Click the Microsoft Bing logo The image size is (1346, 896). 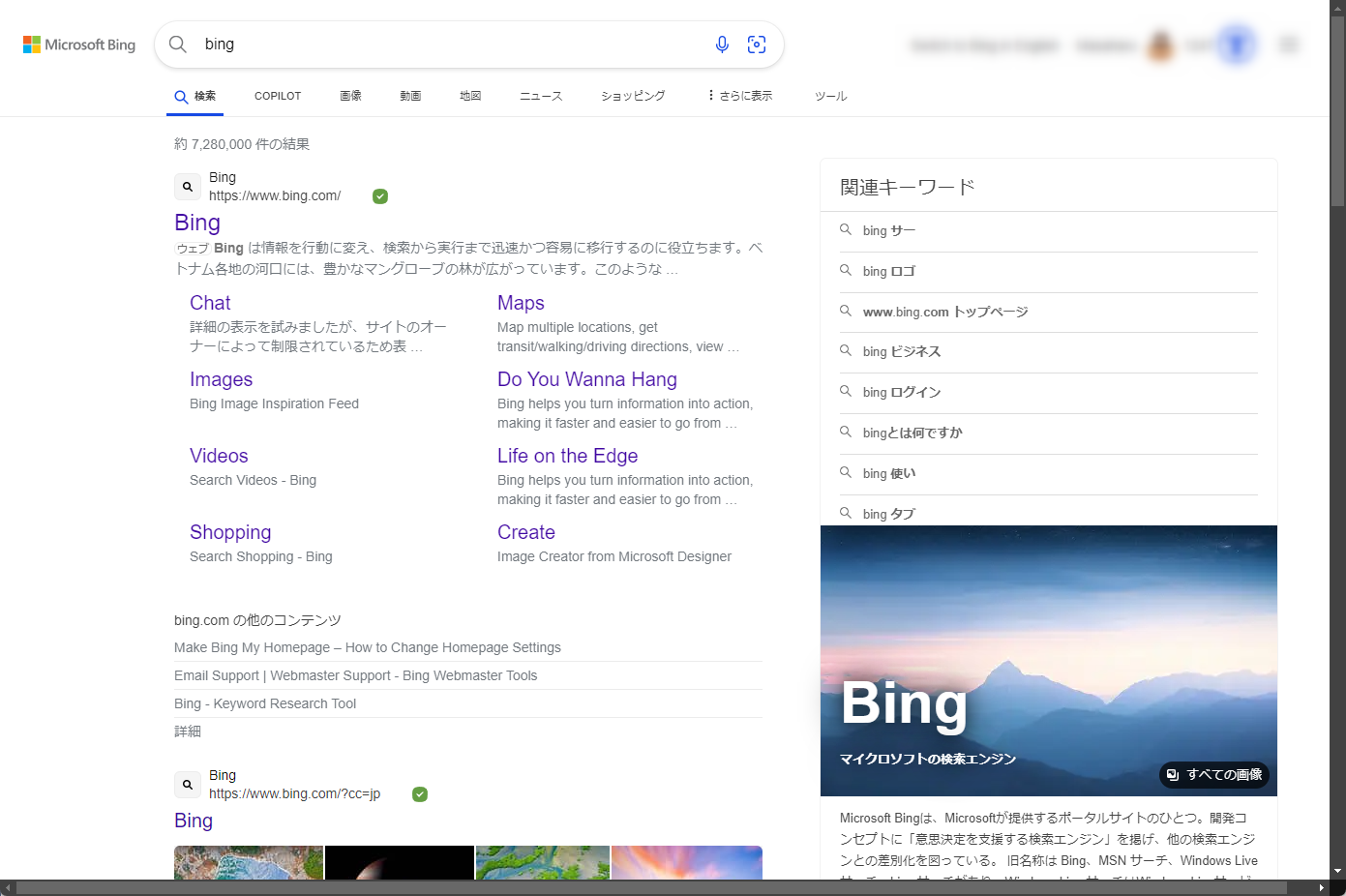79,45
